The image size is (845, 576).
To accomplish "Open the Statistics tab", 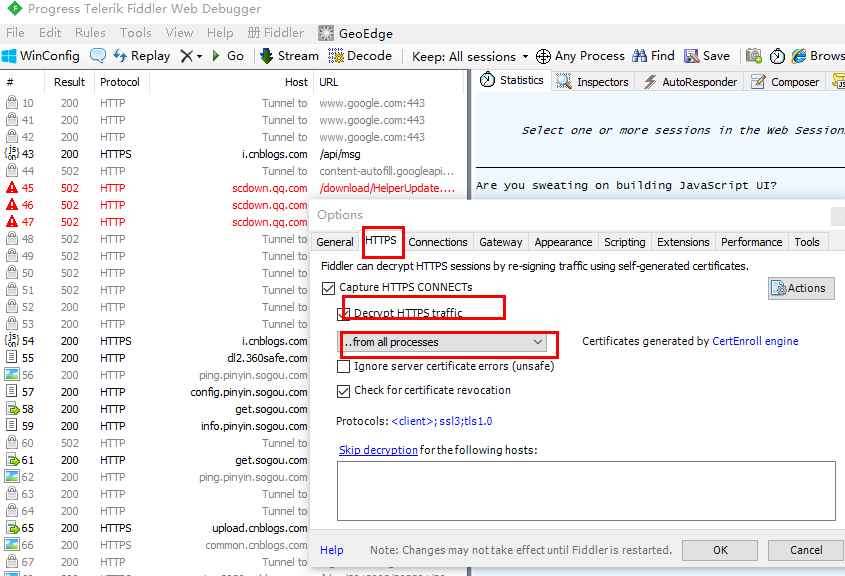I will tap(512, 80).
